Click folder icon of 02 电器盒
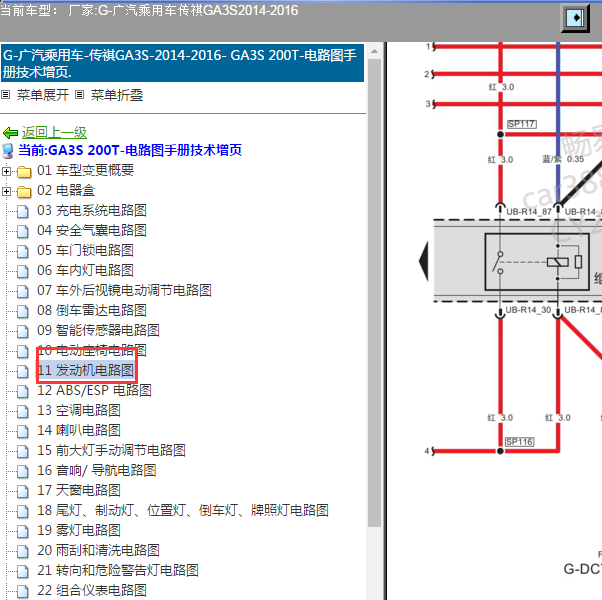The height and width of the screenshot is (600, 602). 24,192
